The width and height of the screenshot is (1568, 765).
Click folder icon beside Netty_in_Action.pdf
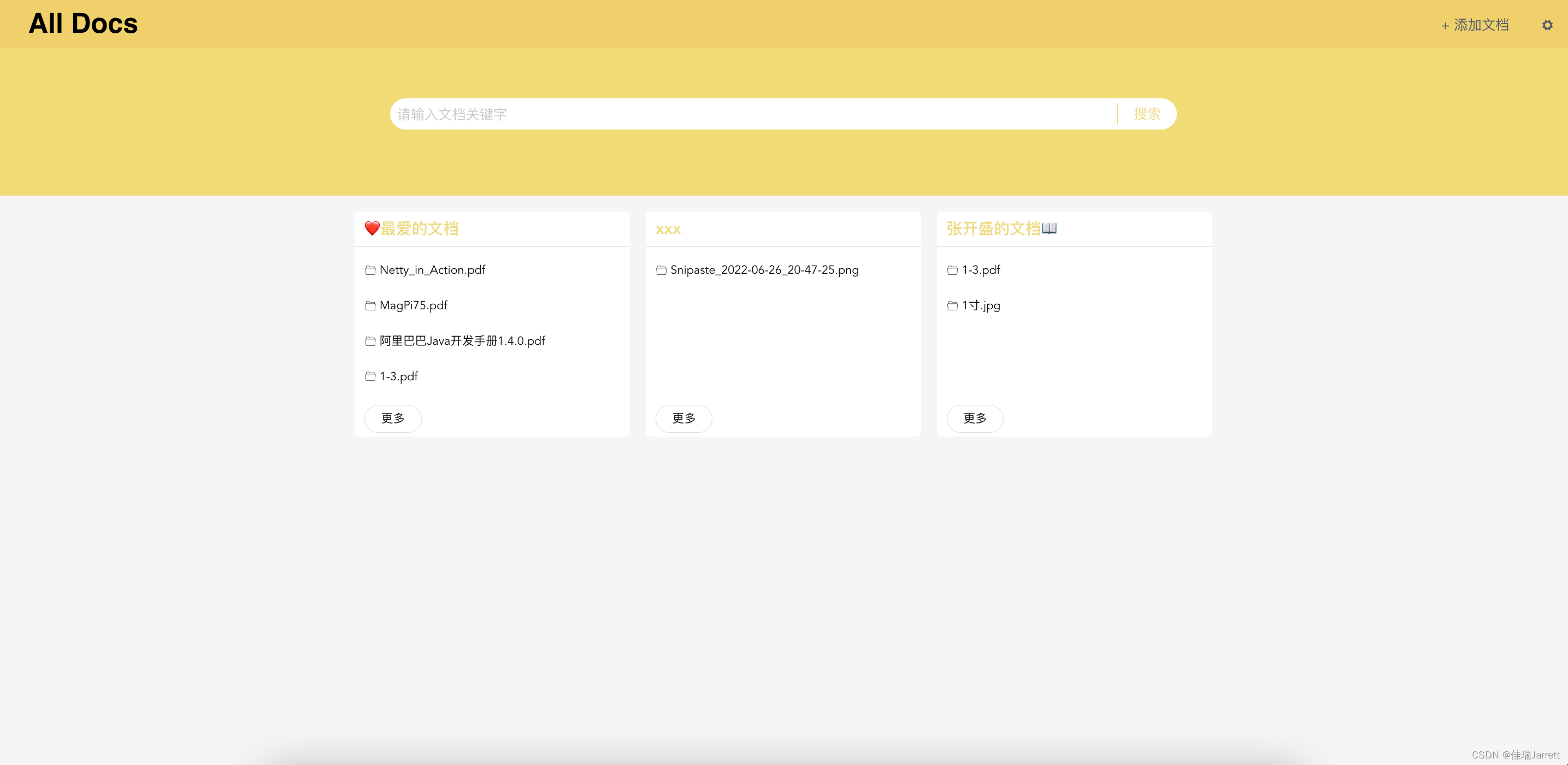click(x=370, y=270)
